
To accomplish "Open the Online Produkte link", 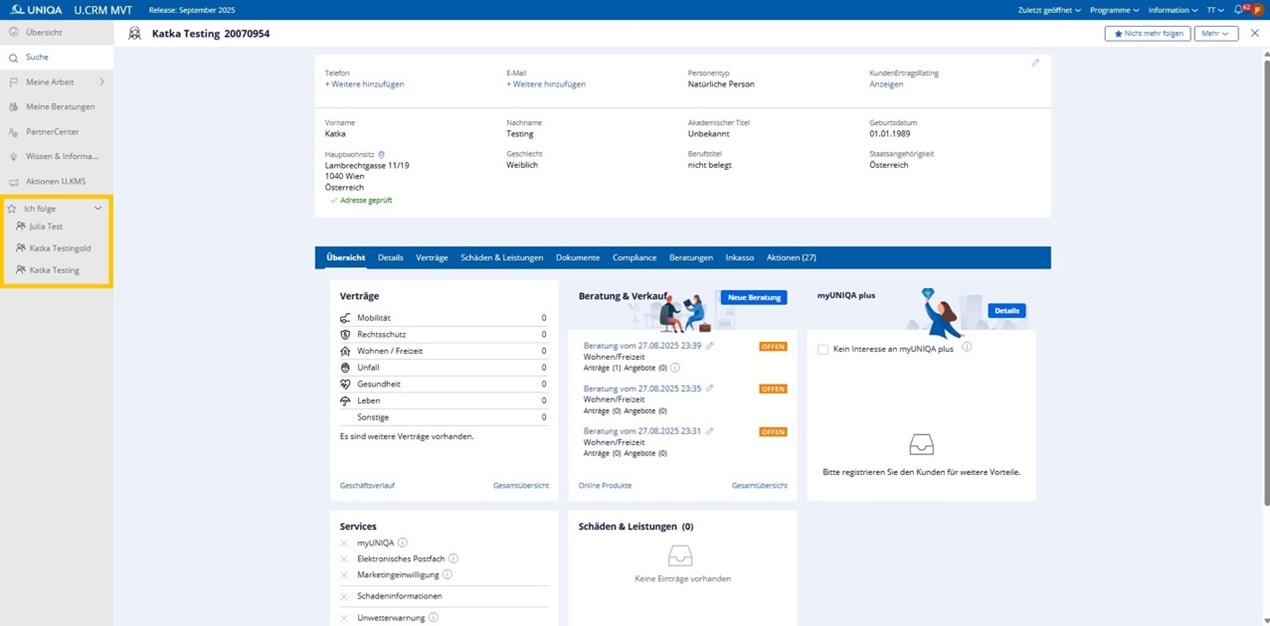I will (x=605, y=485).
